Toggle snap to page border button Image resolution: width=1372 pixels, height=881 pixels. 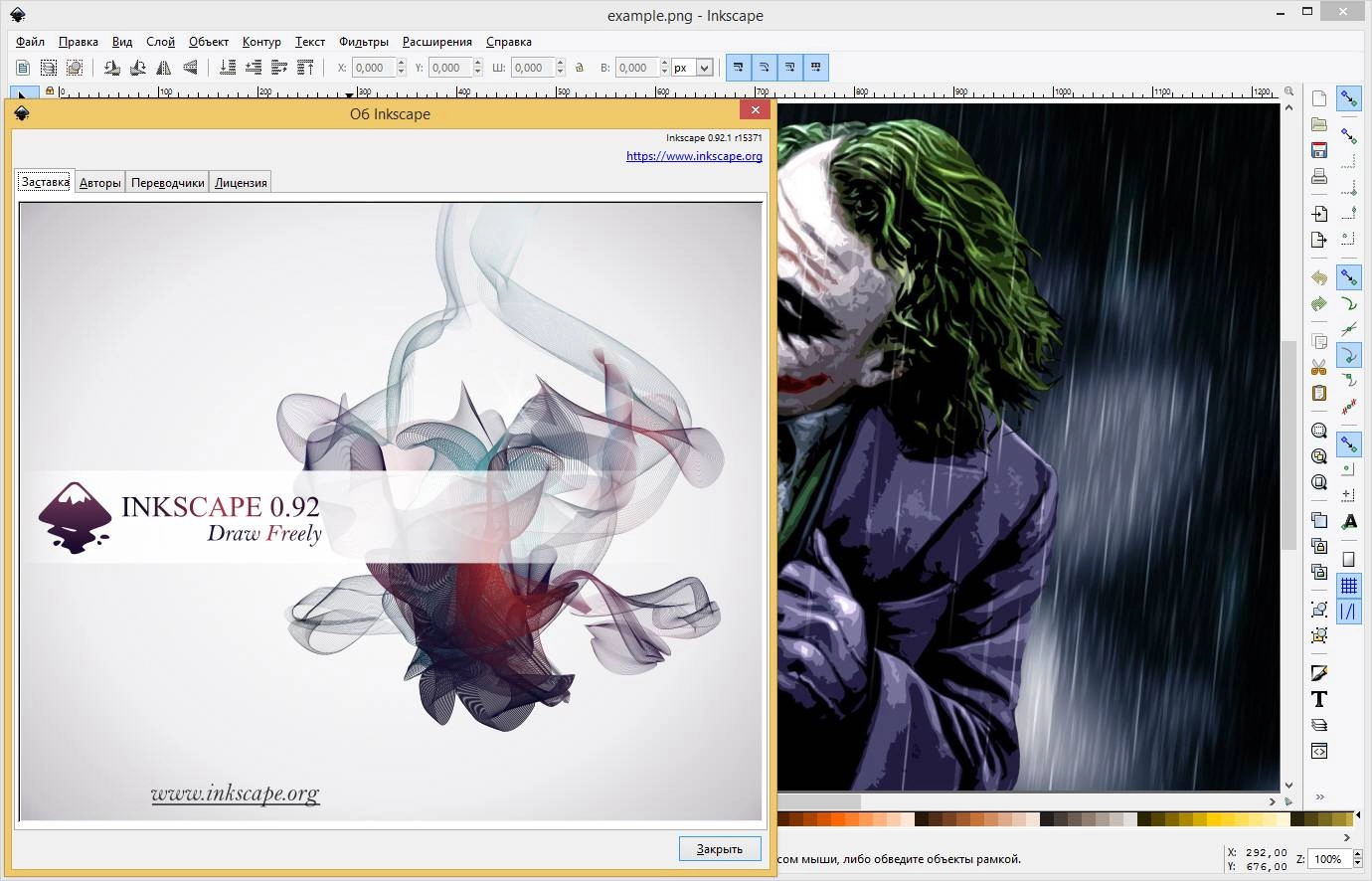click(1349, 559)
